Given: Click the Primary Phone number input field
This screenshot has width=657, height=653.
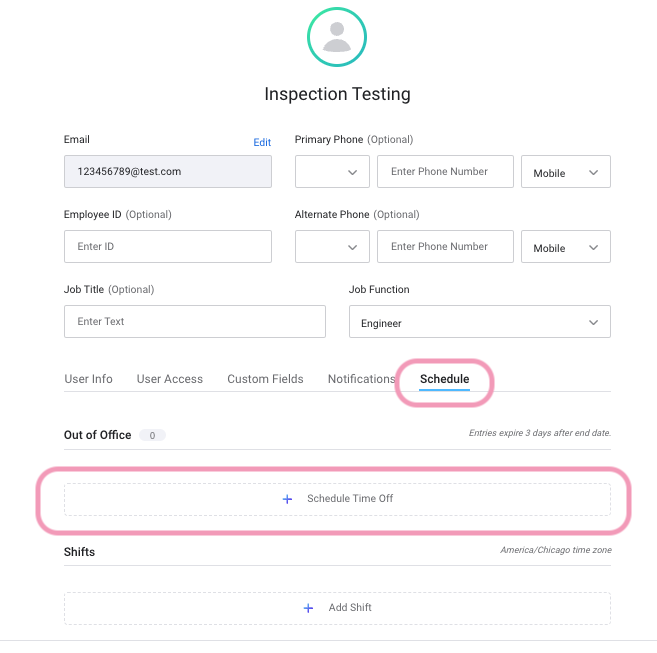Looking at the screenshot, I should point(445,171).
